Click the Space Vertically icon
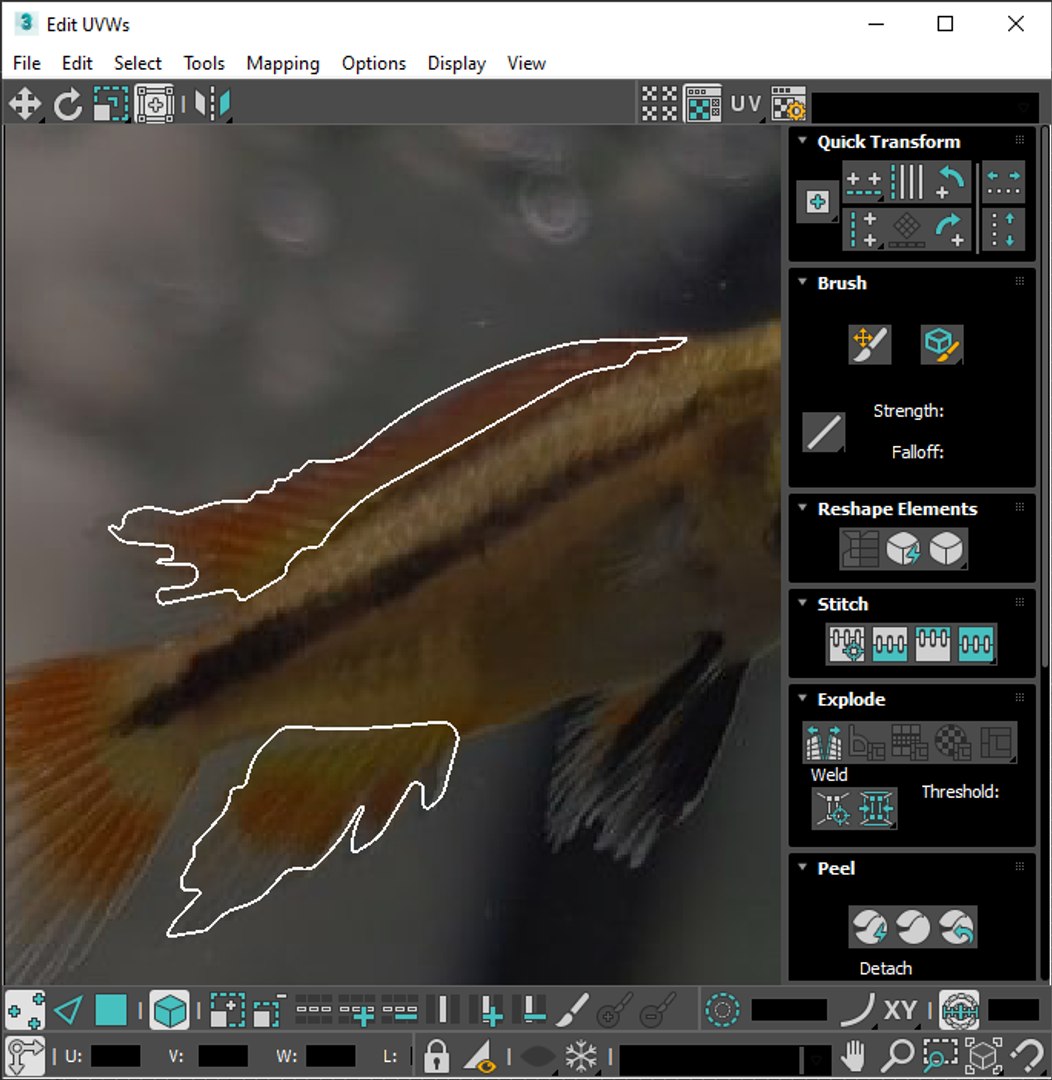This screenshot has width=1052, height=1080. point(1003,231)
